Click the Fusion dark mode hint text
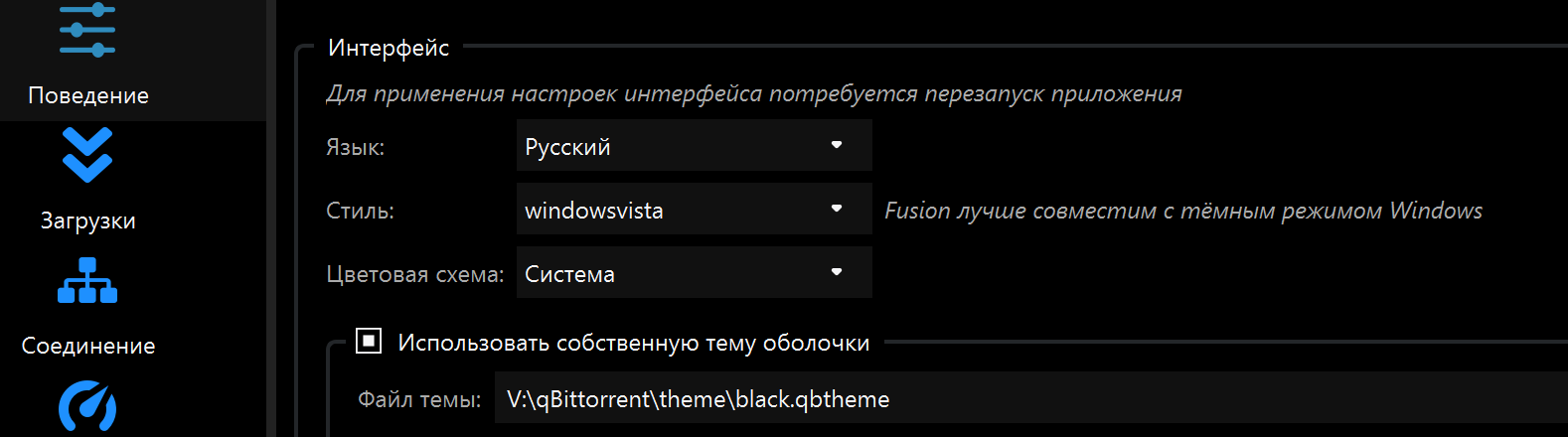 pyautogui.click(x=1182, y=211)
